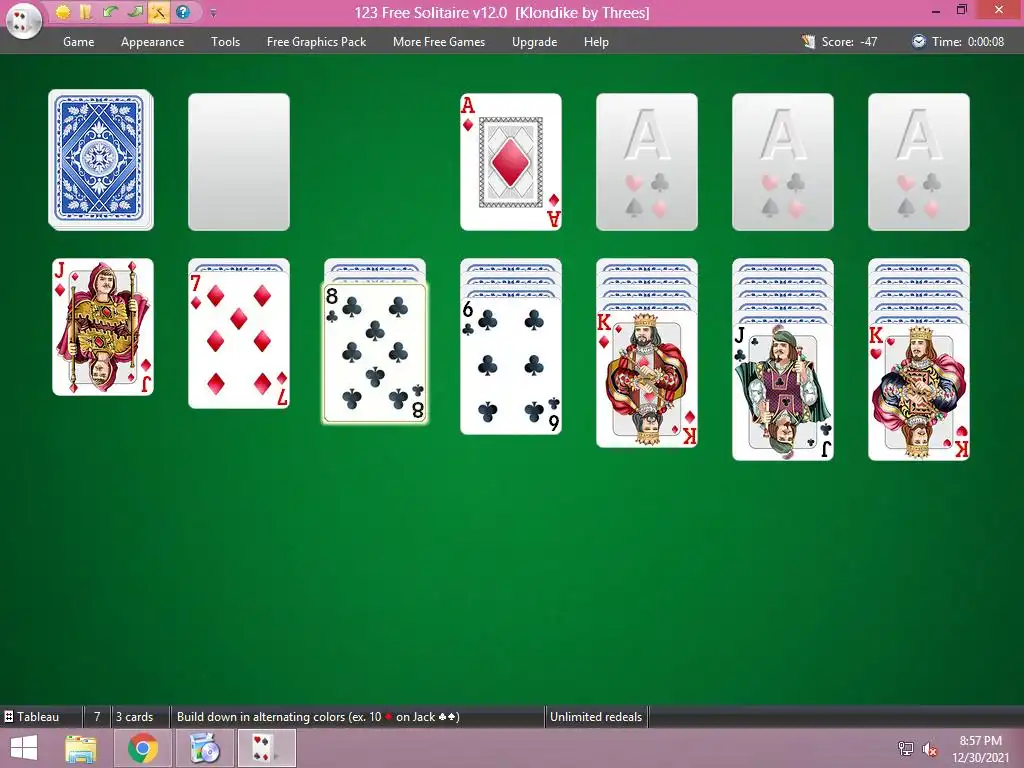Open File Explorer from the taskbar
Screen dimensions: 1024x768
click(x=81, y=748)
